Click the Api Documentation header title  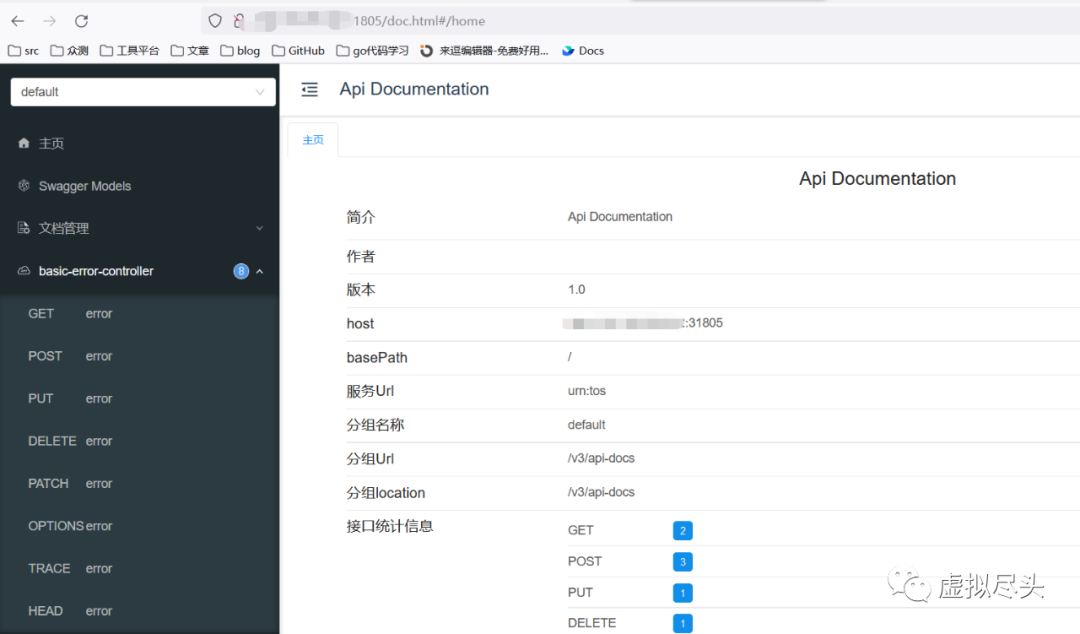414,89
